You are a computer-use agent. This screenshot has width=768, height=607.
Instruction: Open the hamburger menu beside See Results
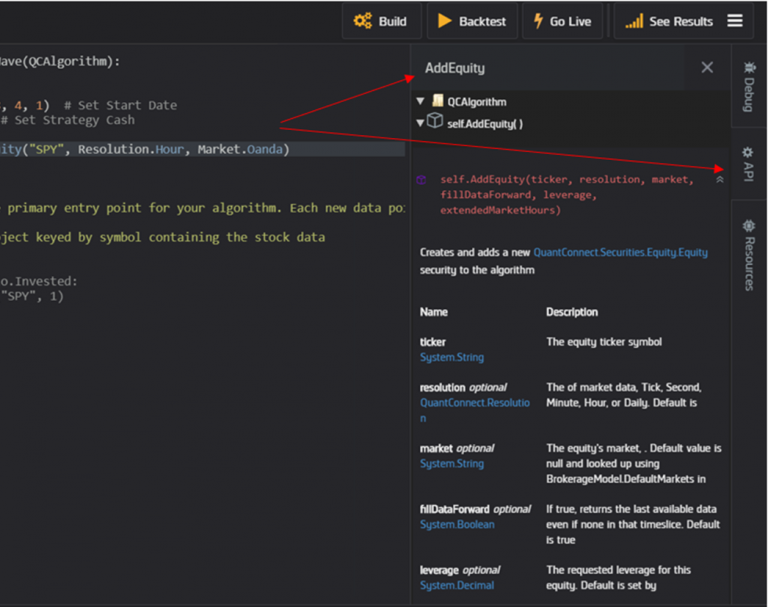pyautogui.click(x=735, y=21)
